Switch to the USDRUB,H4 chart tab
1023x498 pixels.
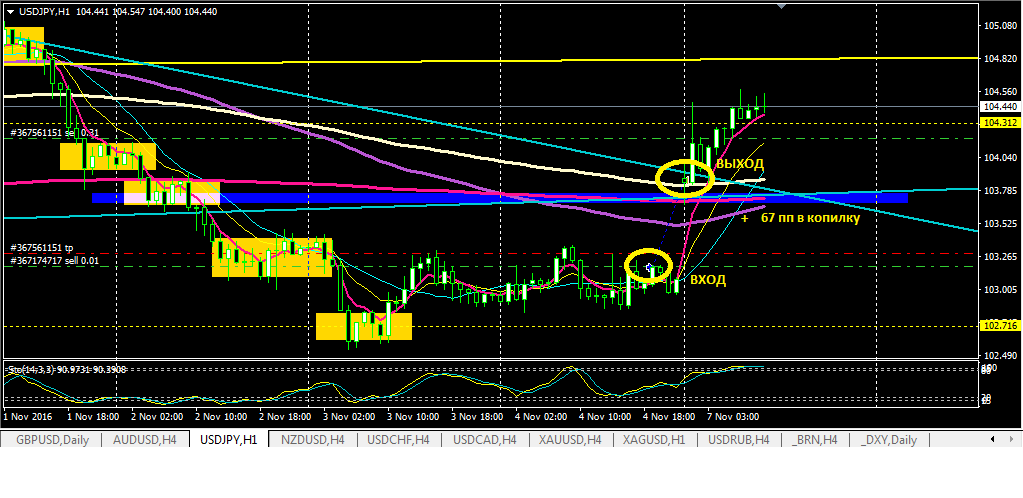[739, 440]
